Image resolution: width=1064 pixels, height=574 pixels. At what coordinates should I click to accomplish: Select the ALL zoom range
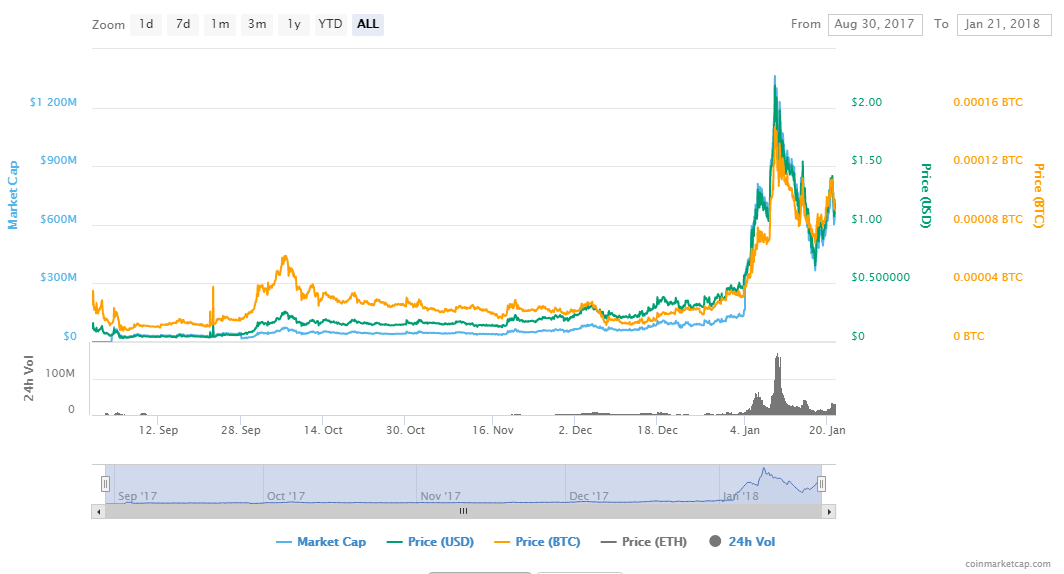[x=368, y=24]
